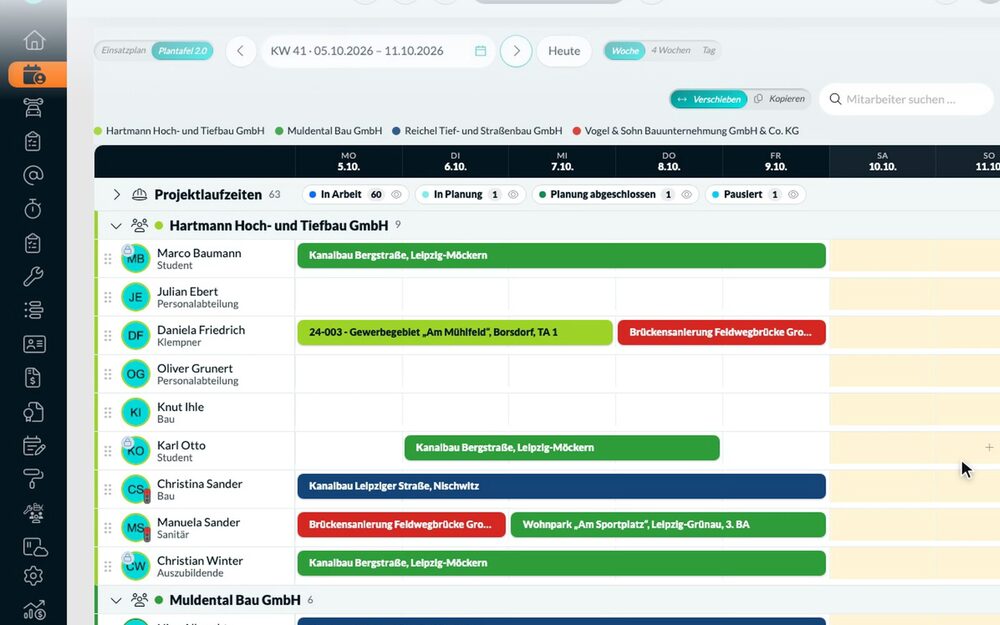Open the home icon in sidebar

(34, 40)
